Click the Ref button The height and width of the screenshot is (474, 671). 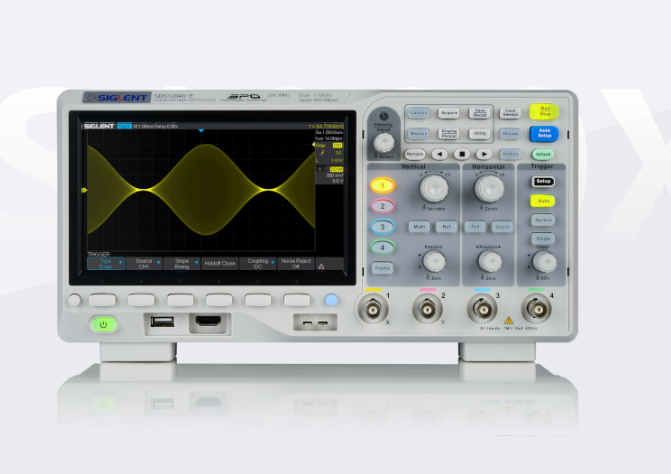pyautogui.click(x=446, y=227)
